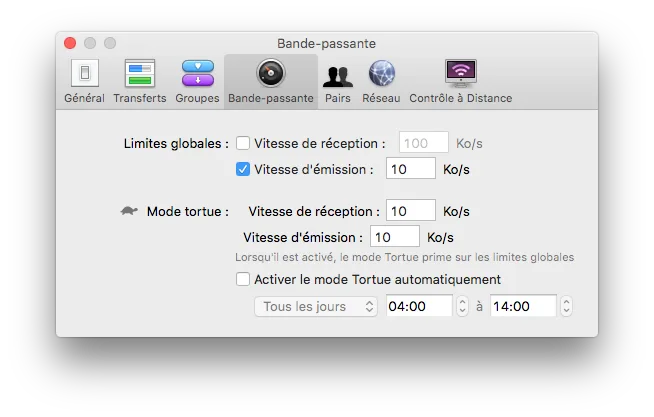Click the Bande-passante window title
This screenshot has width=654, height=417.
pyautogui.click(x=327, y=43)
